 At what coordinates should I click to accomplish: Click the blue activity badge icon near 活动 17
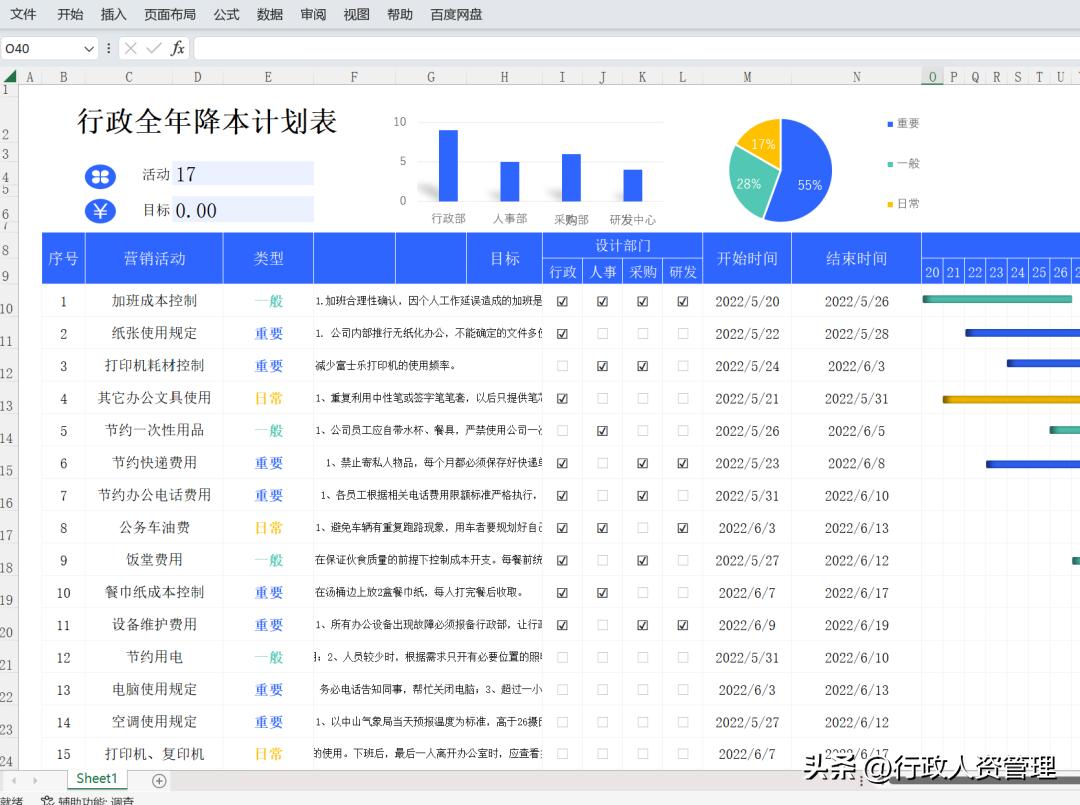[100, 176]
